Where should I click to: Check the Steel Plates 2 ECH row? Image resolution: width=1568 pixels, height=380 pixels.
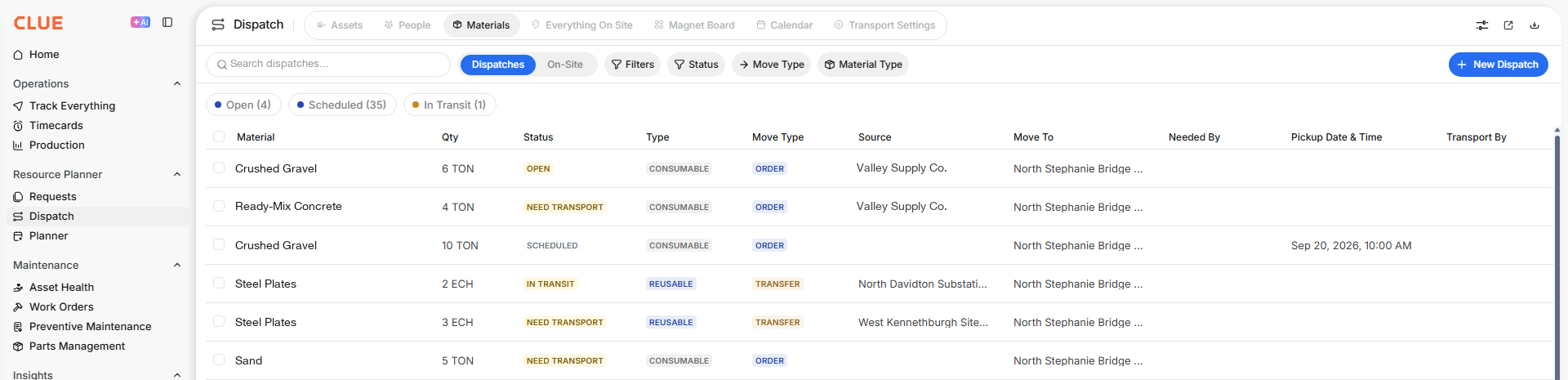click(x=219, y=283)
